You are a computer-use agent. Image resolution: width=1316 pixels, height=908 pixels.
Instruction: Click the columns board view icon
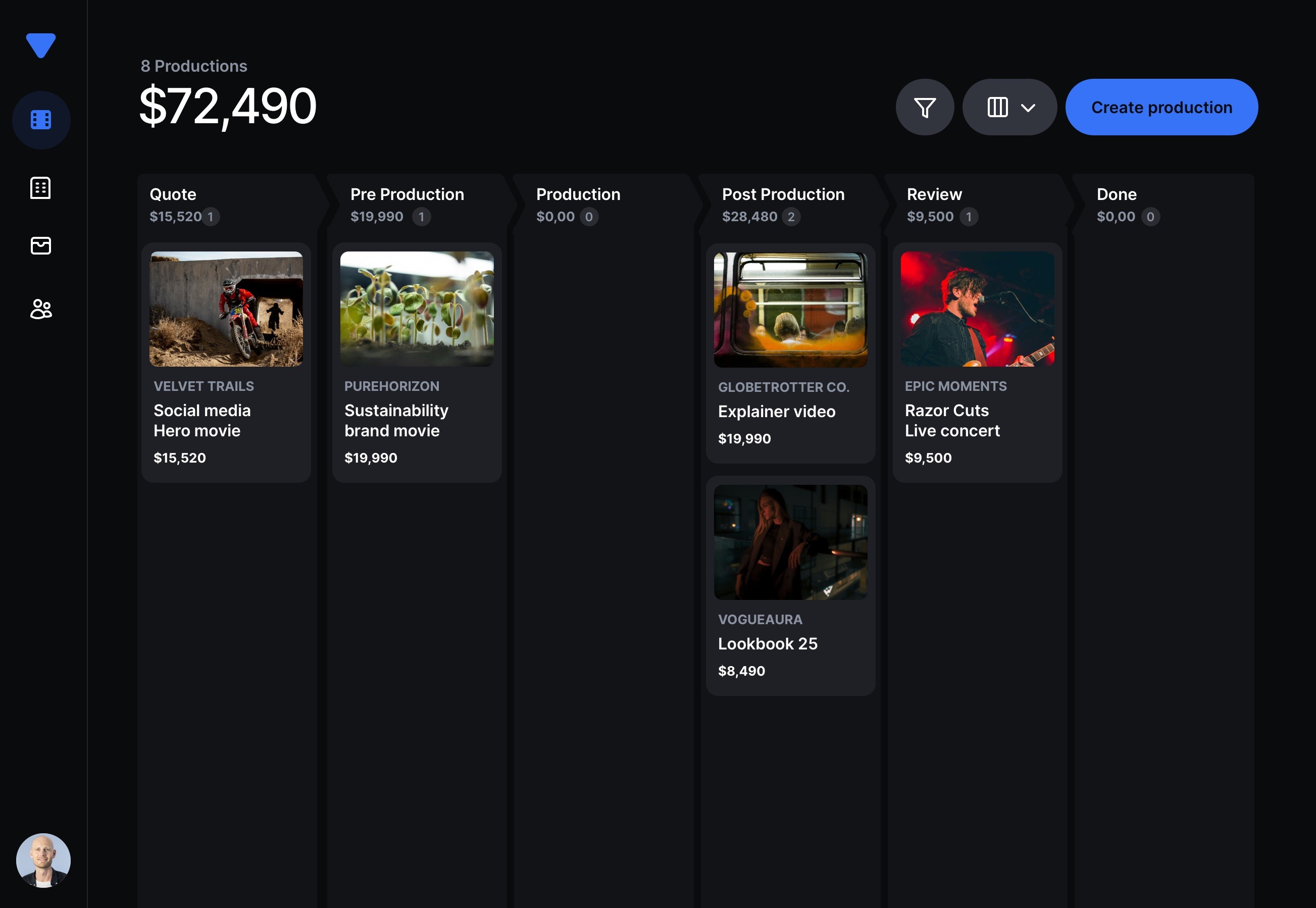[x=997, y=107]
